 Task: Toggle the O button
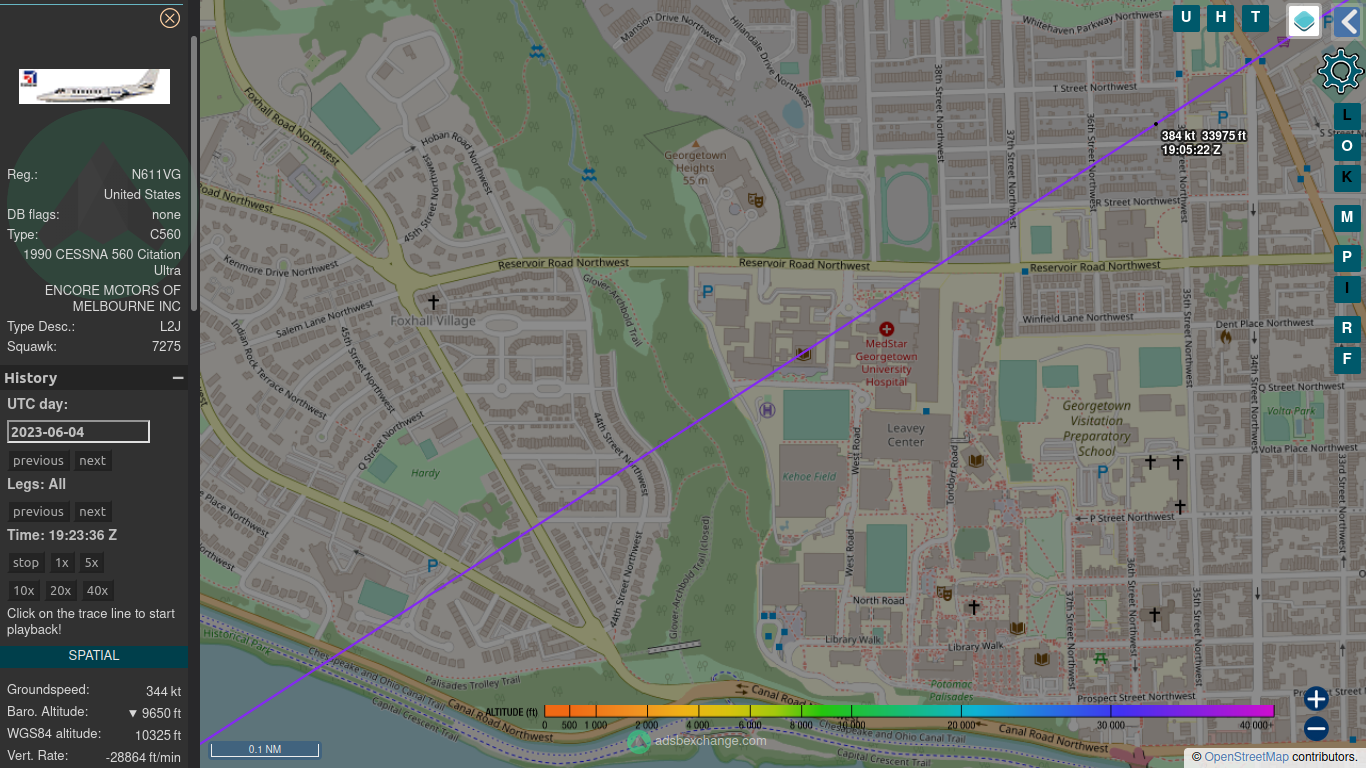point(1347,146)
